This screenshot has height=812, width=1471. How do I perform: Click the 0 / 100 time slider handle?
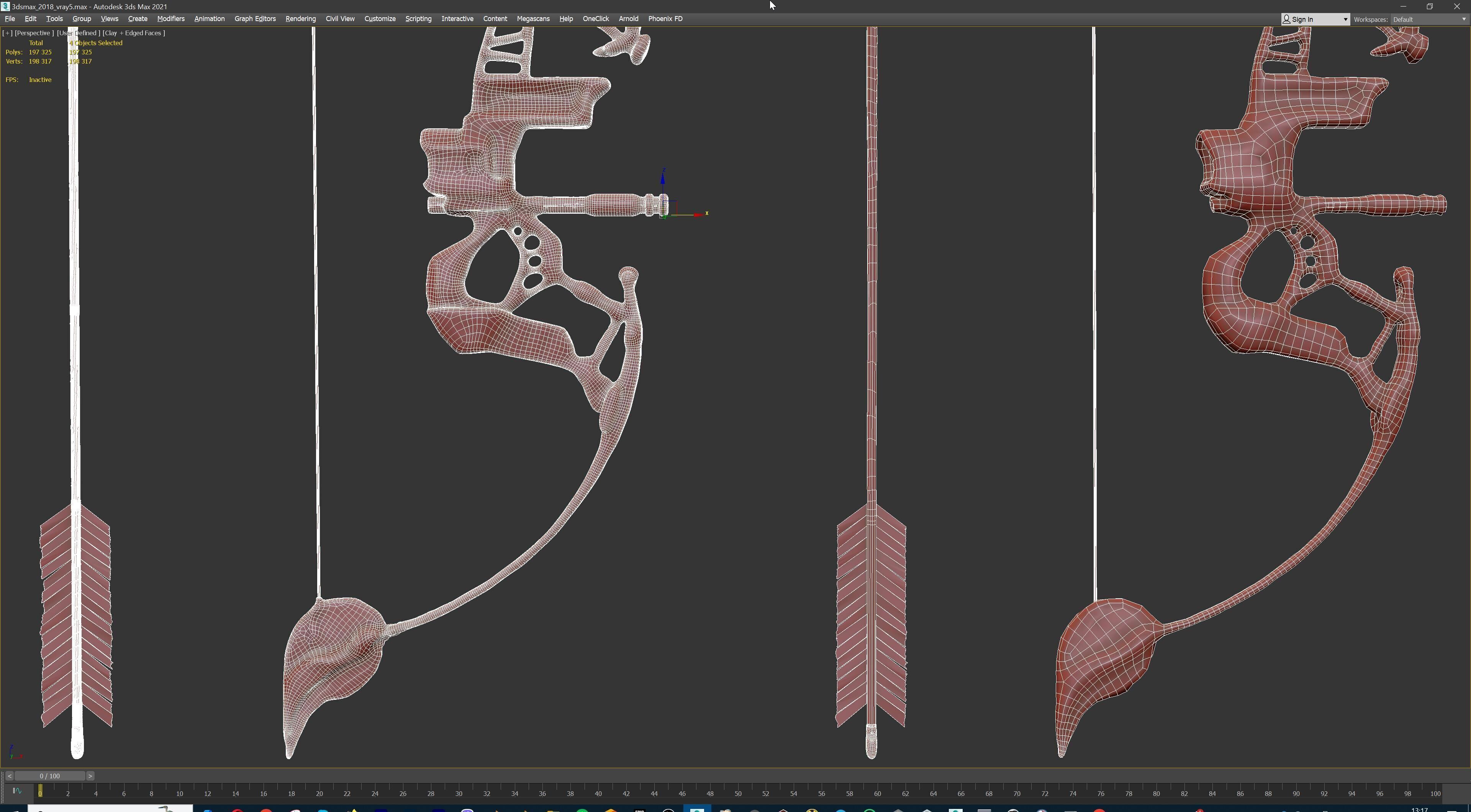point(50,776)
